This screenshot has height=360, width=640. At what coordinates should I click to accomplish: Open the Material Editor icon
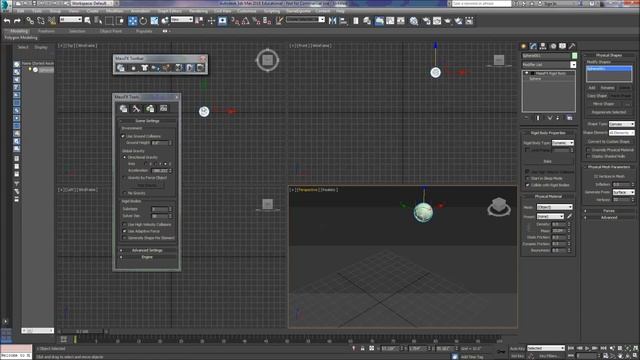point(414,20)
